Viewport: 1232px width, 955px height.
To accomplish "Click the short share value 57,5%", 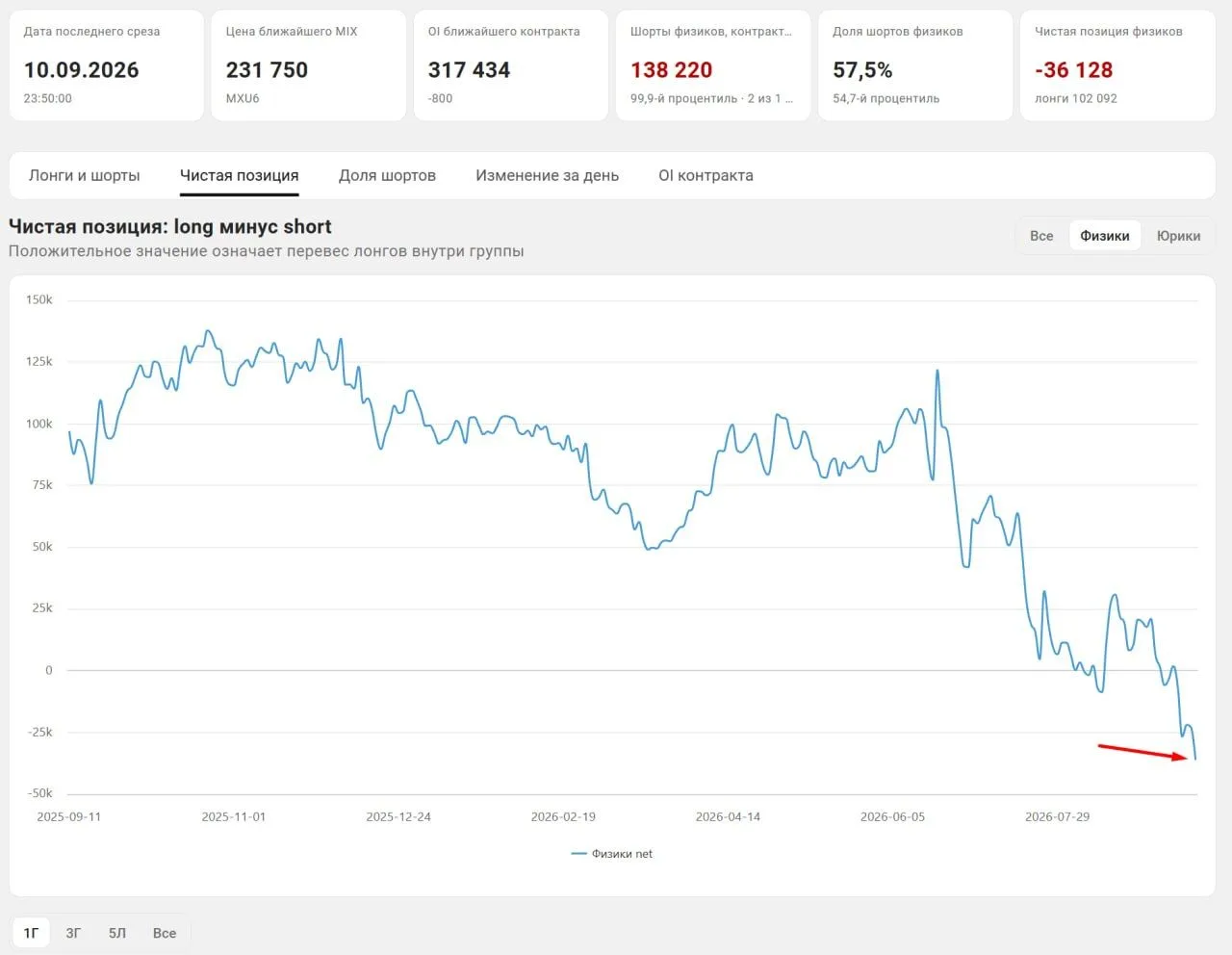I will pos(862,70).
